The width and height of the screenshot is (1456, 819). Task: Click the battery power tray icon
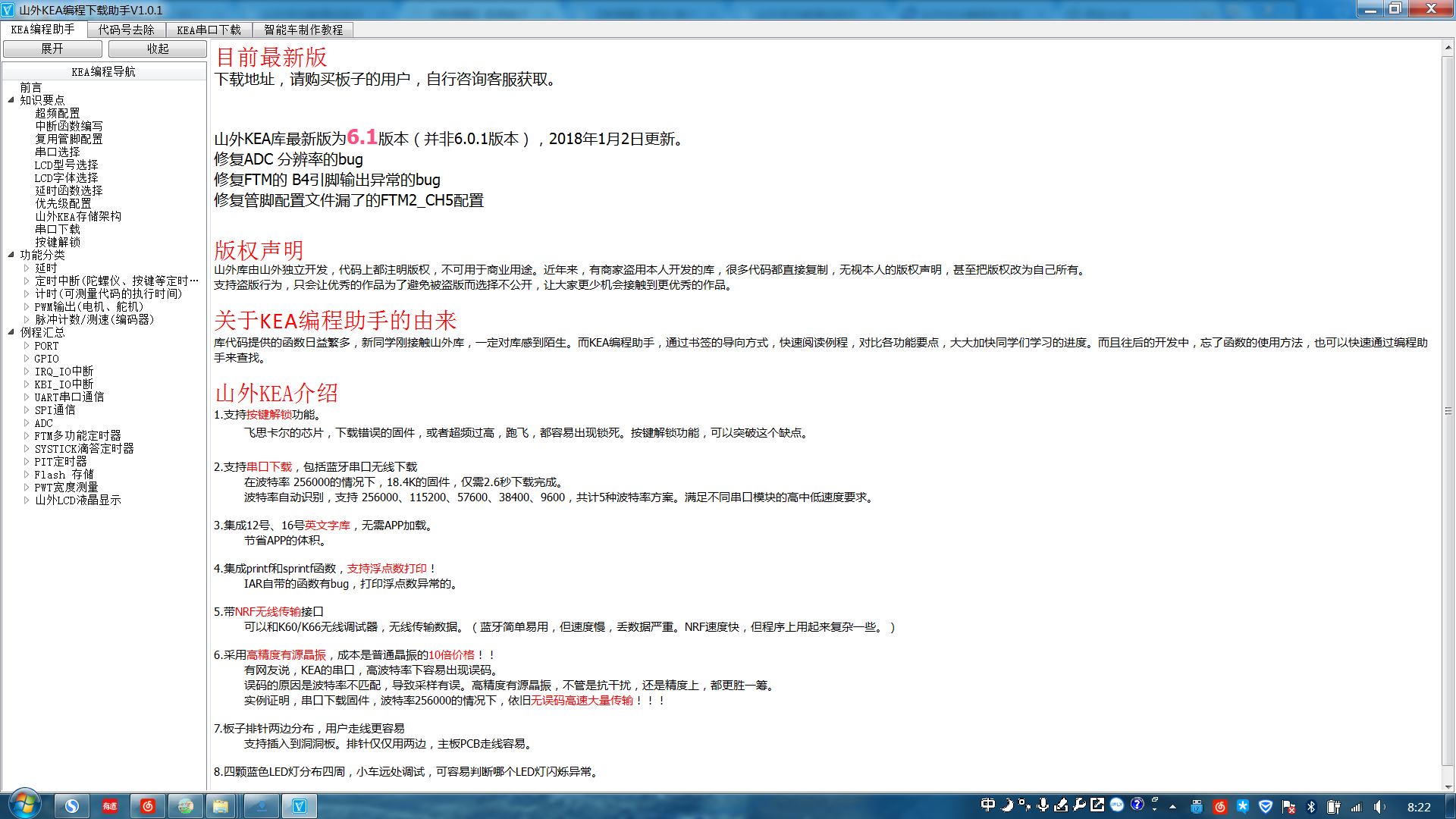(1333, 807)
